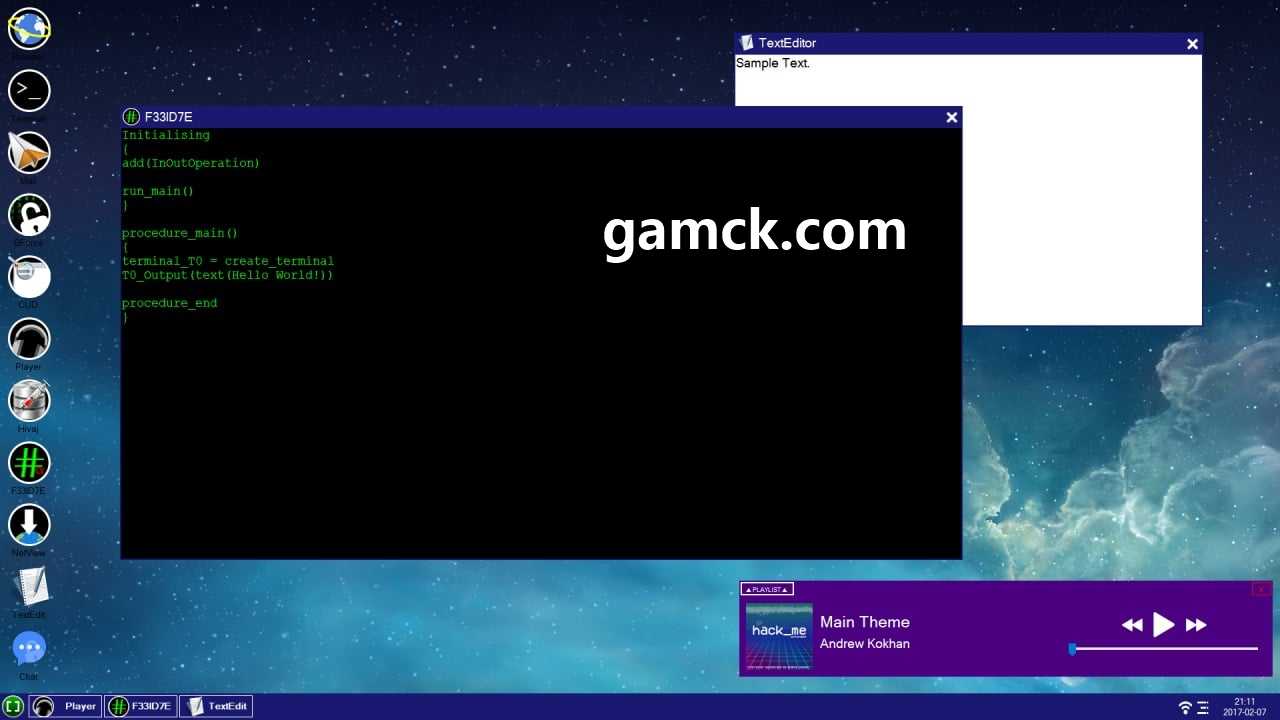Open the CUD desktop icon

(29, 277)
